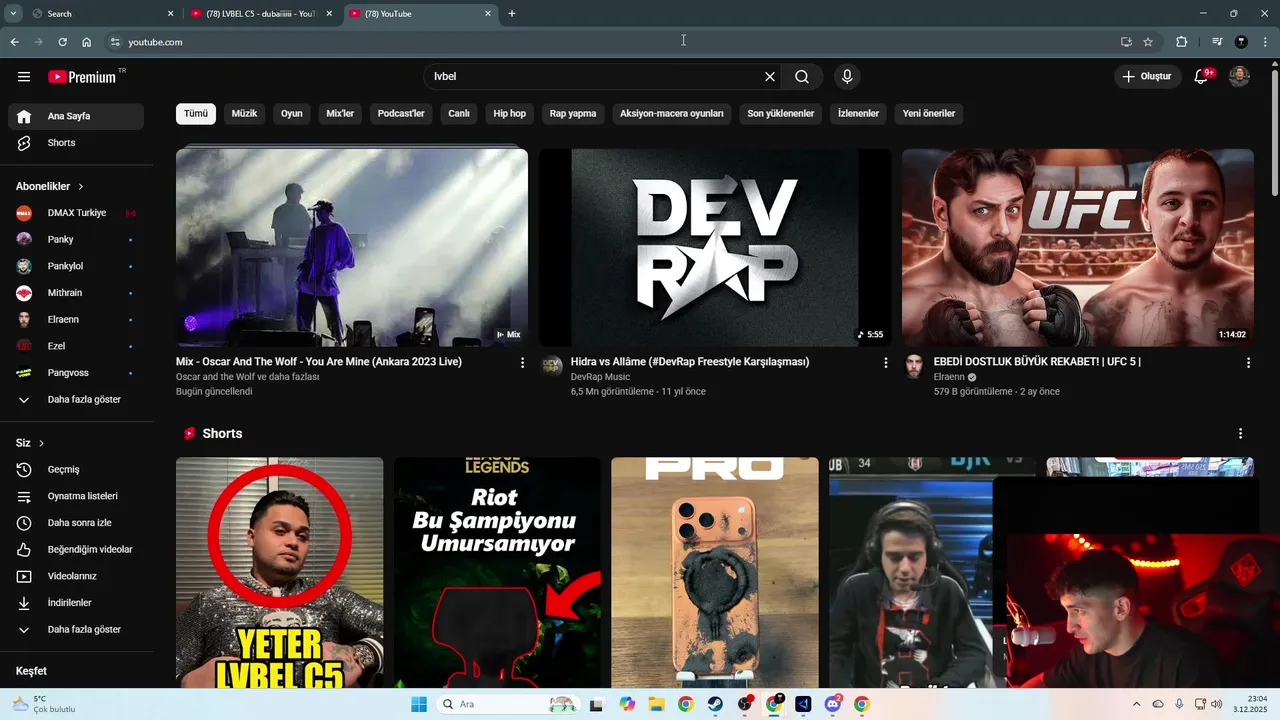The width and height of the screenshot is (1280, 720).
Task: Open the notifications bell
Action: (1202, 77)
